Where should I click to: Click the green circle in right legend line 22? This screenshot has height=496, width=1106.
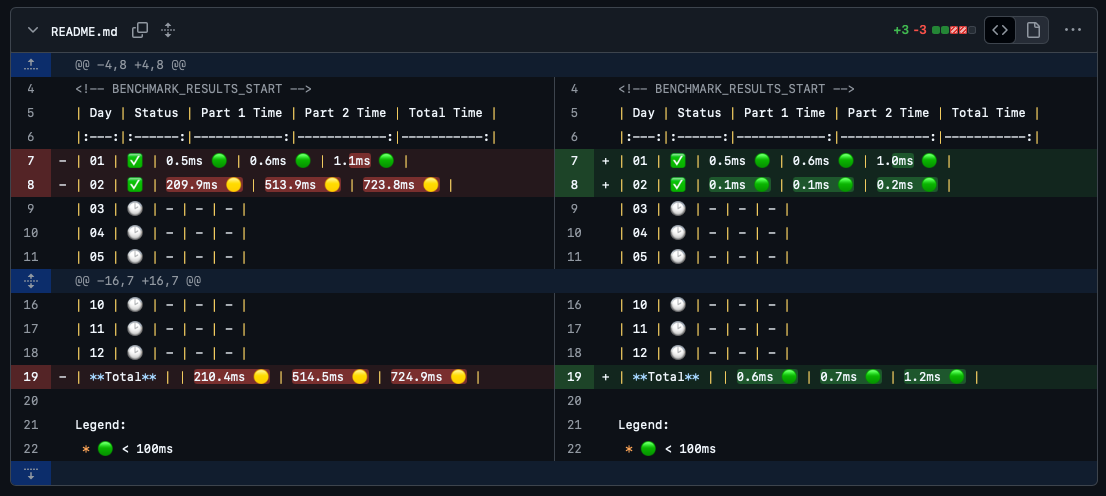tap(649, 449)
